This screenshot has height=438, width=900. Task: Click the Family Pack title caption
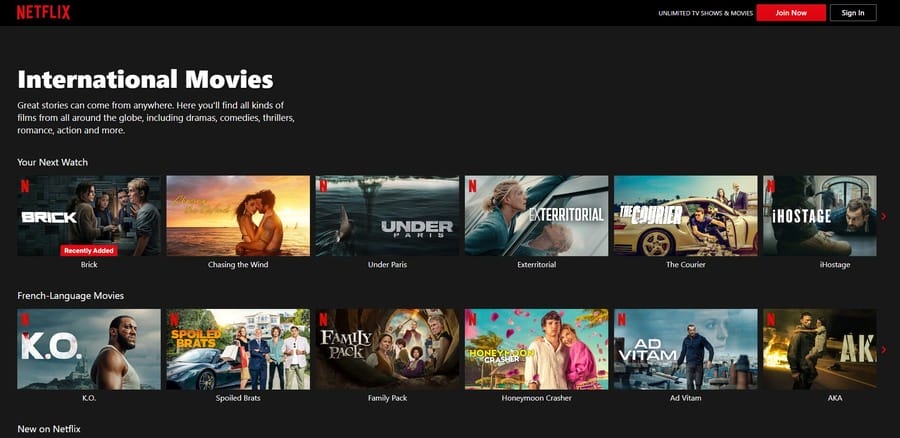pyautogui.click(x=387, y=398)
